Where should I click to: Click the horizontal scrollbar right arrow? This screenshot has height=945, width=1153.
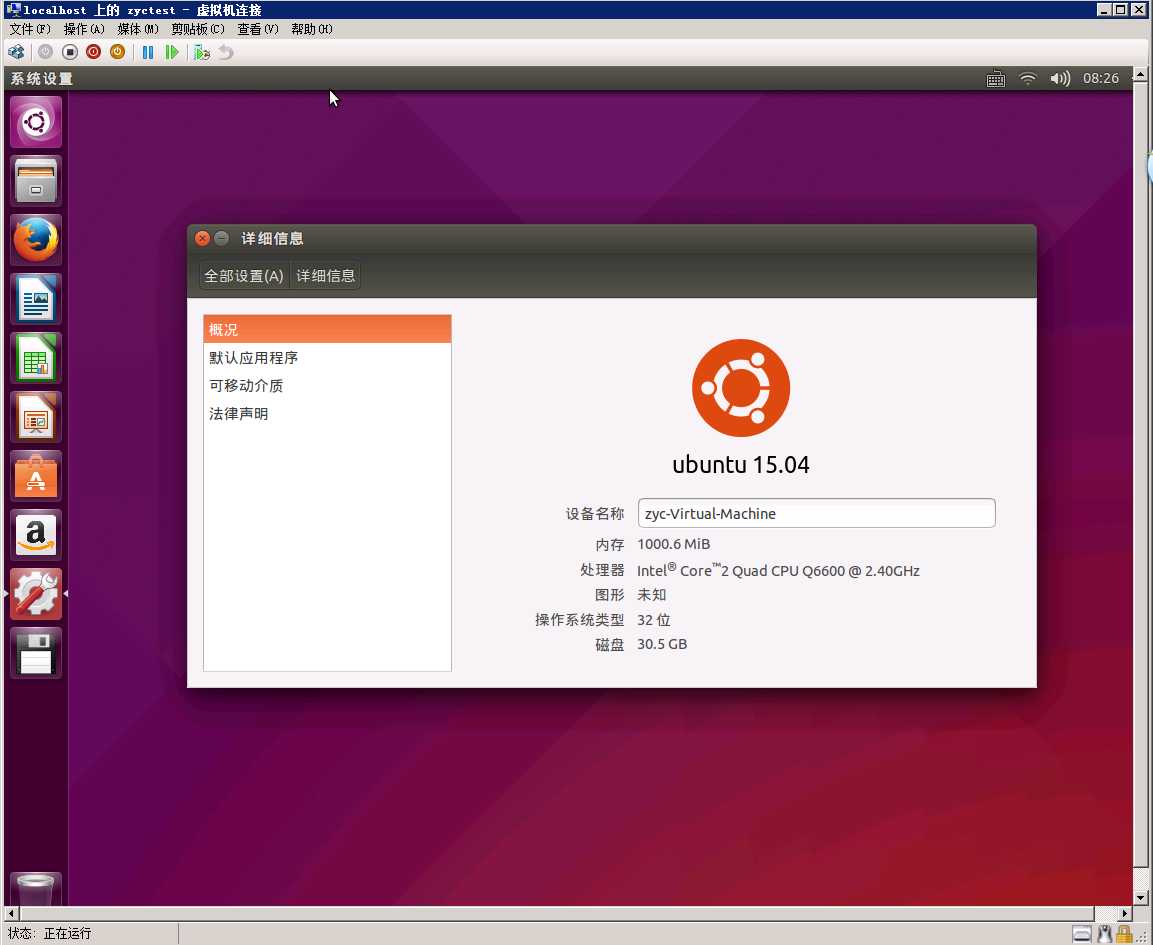pos(1124,913)
